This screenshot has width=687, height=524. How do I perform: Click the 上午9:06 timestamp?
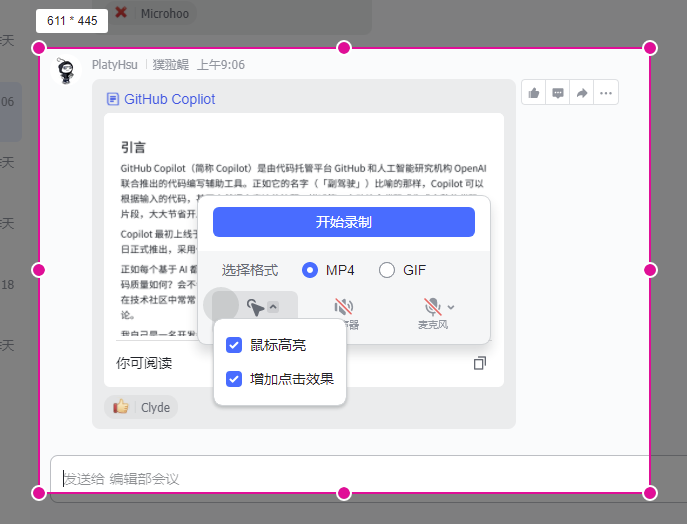(x=221, y=65)
